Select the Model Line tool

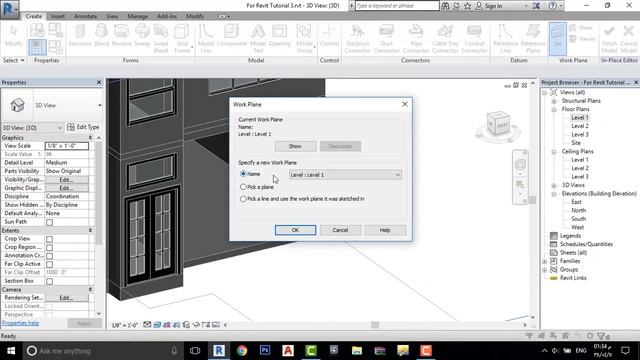[x=206, y=39]
